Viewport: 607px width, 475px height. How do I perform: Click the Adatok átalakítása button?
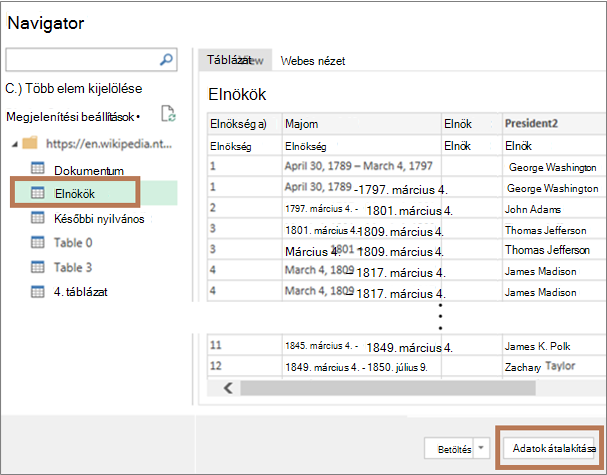tap(550, 448)
